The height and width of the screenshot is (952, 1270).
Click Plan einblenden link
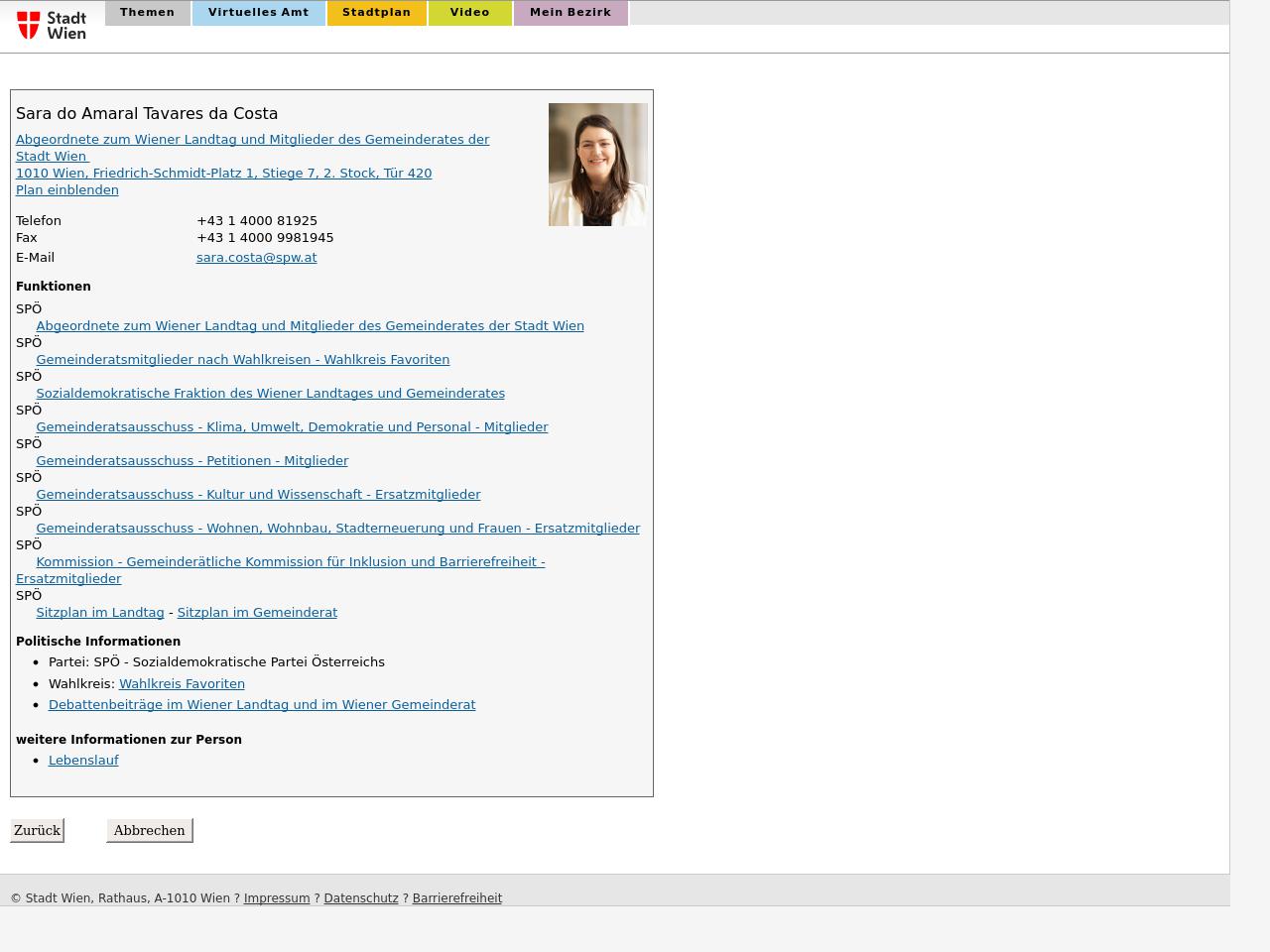[x=66, y=190]
